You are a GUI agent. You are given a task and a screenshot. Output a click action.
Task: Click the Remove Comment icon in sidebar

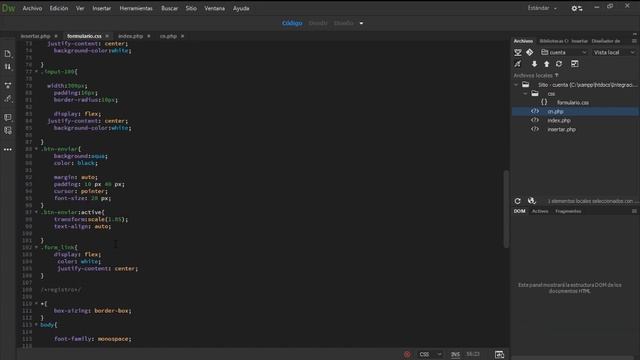[x=8, y=131]
